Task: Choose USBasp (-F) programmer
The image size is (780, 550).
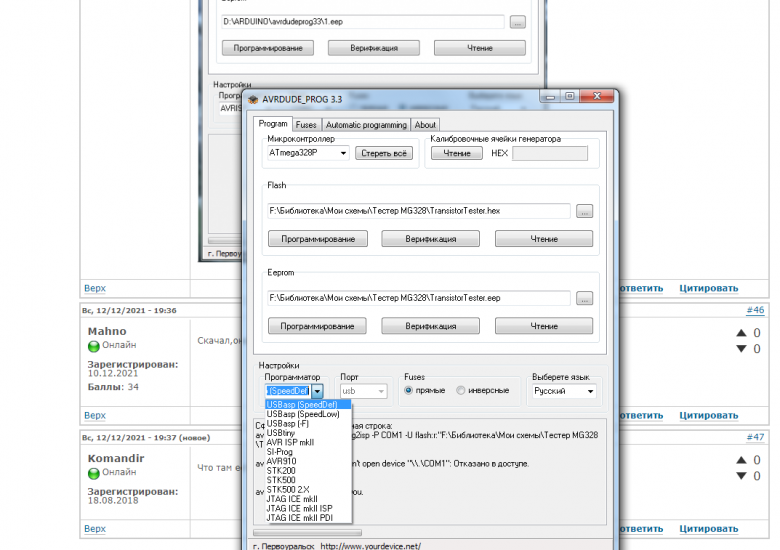Action: 308,424
